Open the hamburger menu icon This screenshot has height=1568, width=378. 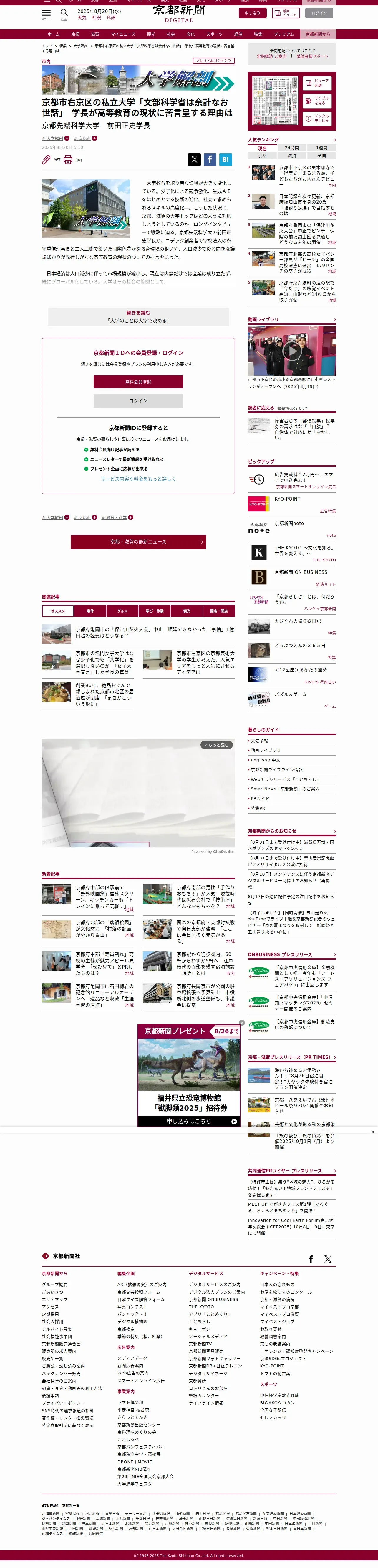coord(46,13)
